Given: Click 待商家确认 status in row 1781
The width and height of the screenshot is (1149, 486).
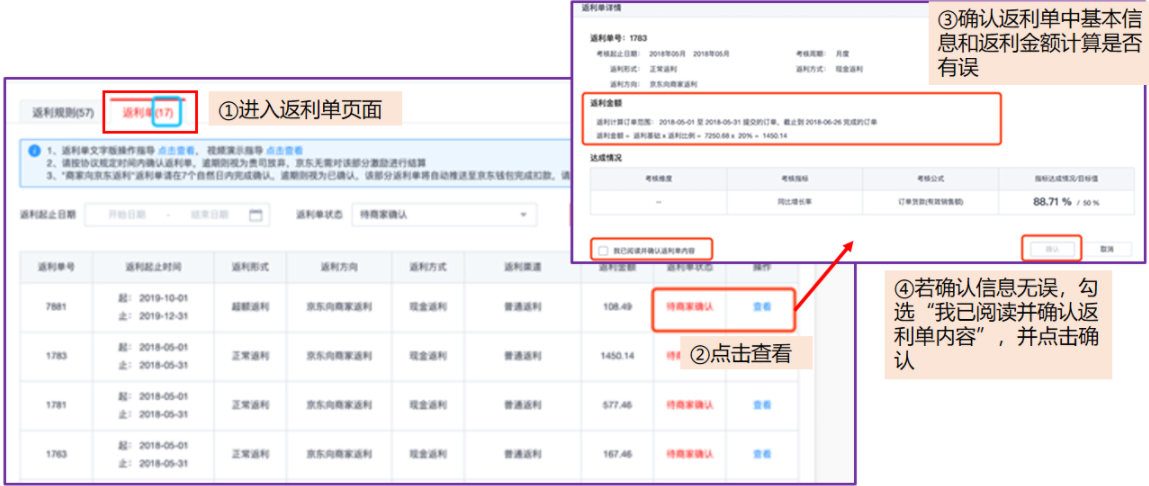Looking at the screenshot, I should (690, 405).
